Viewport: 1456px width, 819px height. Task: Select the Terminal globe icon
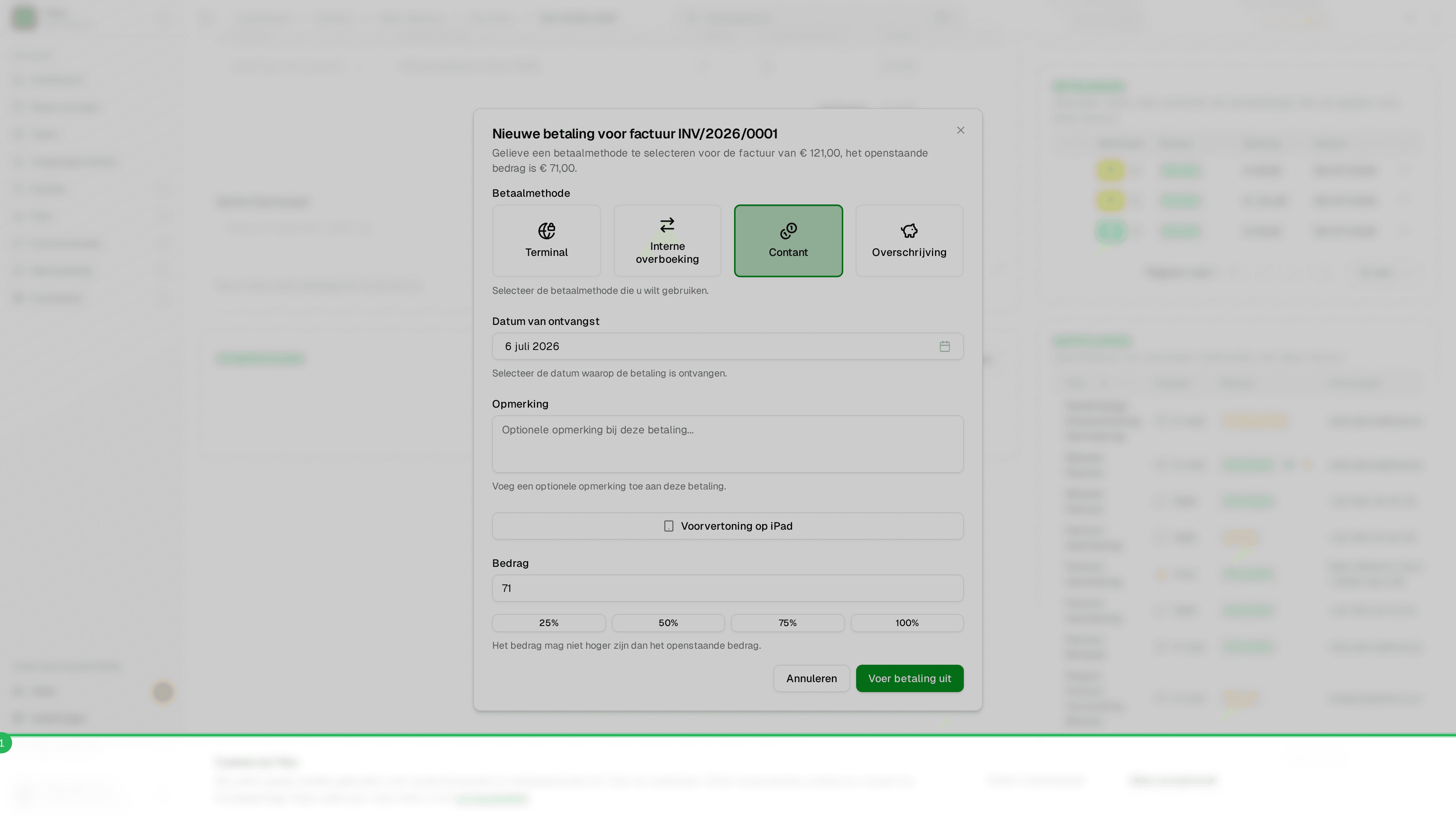coord(546,231)
